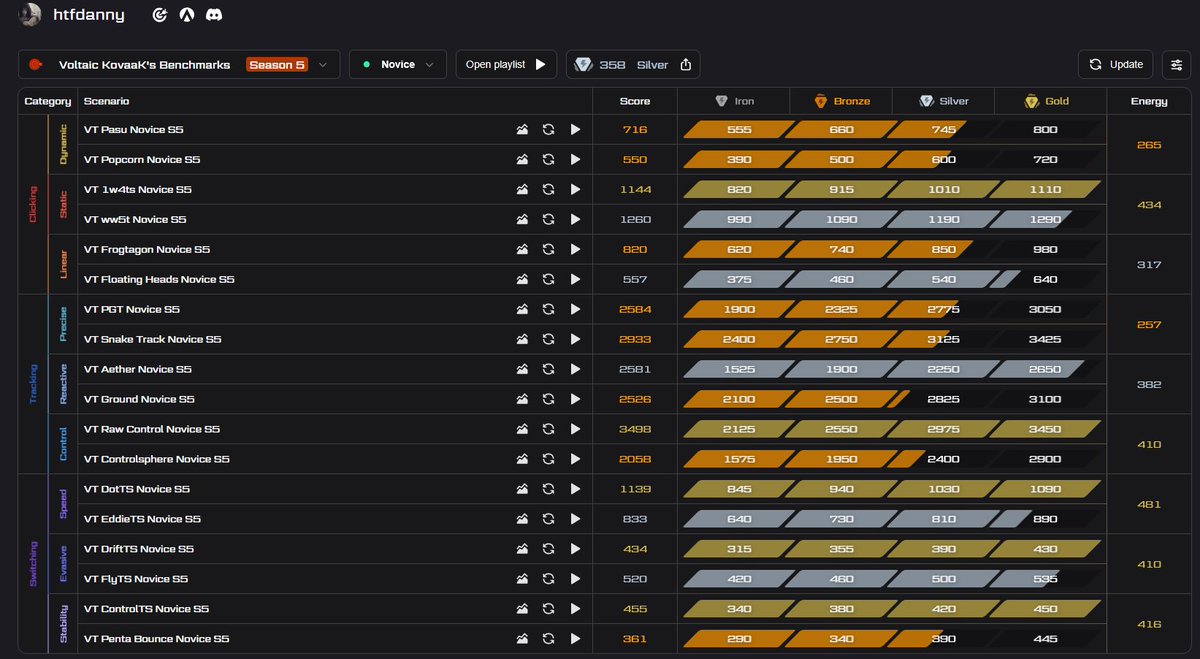Viewport: 1200px width, 659px height.
Task: Click the energy value 265
Action: (x=1149, y=145)
